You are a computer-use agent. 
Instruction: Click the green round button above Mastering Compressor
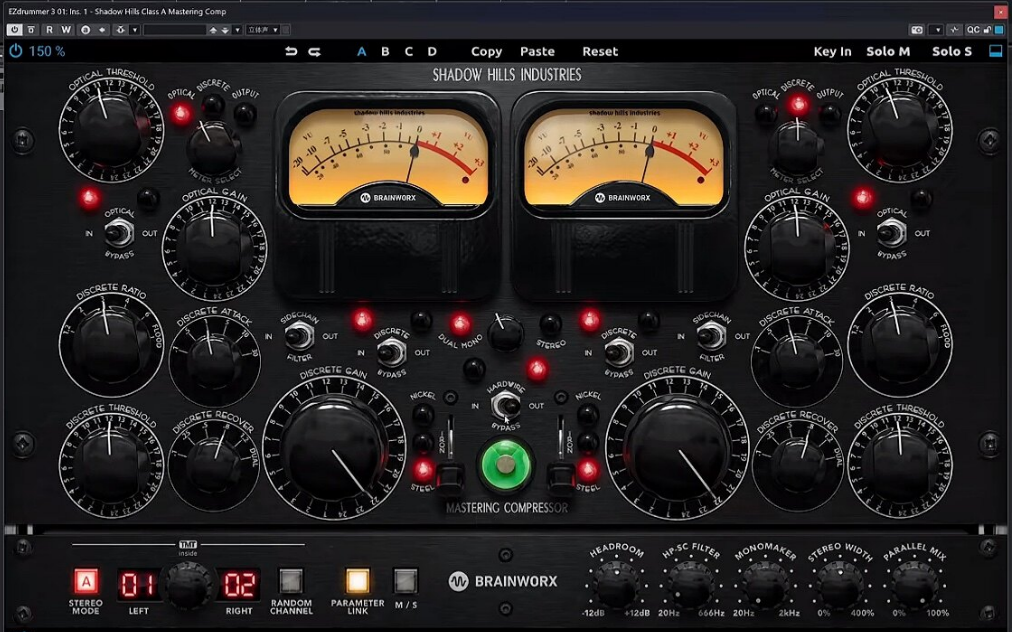coord(506,464)
